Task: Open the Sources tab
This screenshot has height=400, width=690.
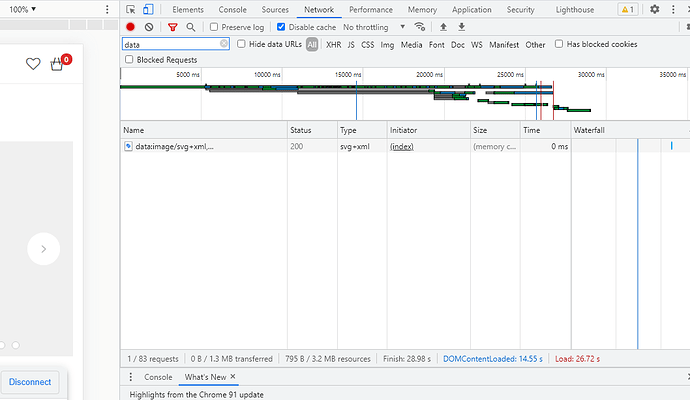Action: 275,10
